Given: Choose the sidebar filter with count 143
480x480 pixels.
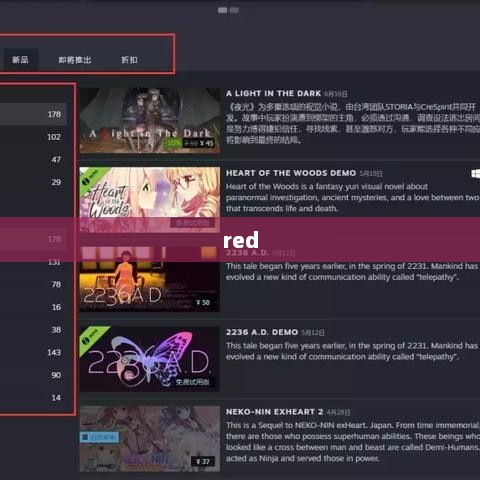Looking at the screenshot, I should click(x=33, y=352).
